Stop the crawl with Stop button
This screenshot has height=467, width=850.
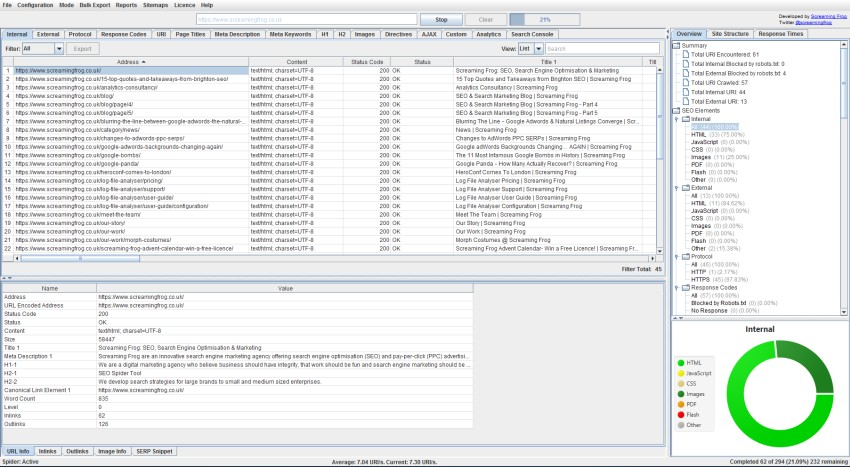tap(441, 20)
